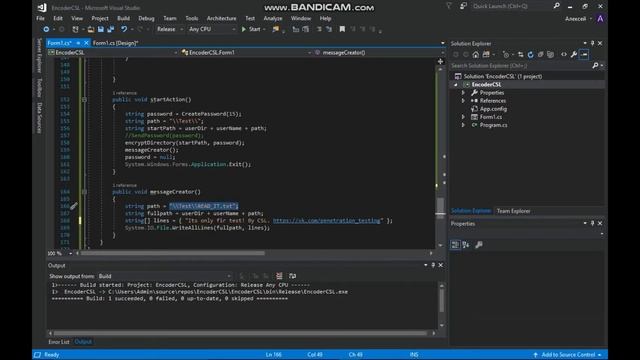The image size is (640, 360).
Task: Click the Clear All output icon
Action: 279,276
